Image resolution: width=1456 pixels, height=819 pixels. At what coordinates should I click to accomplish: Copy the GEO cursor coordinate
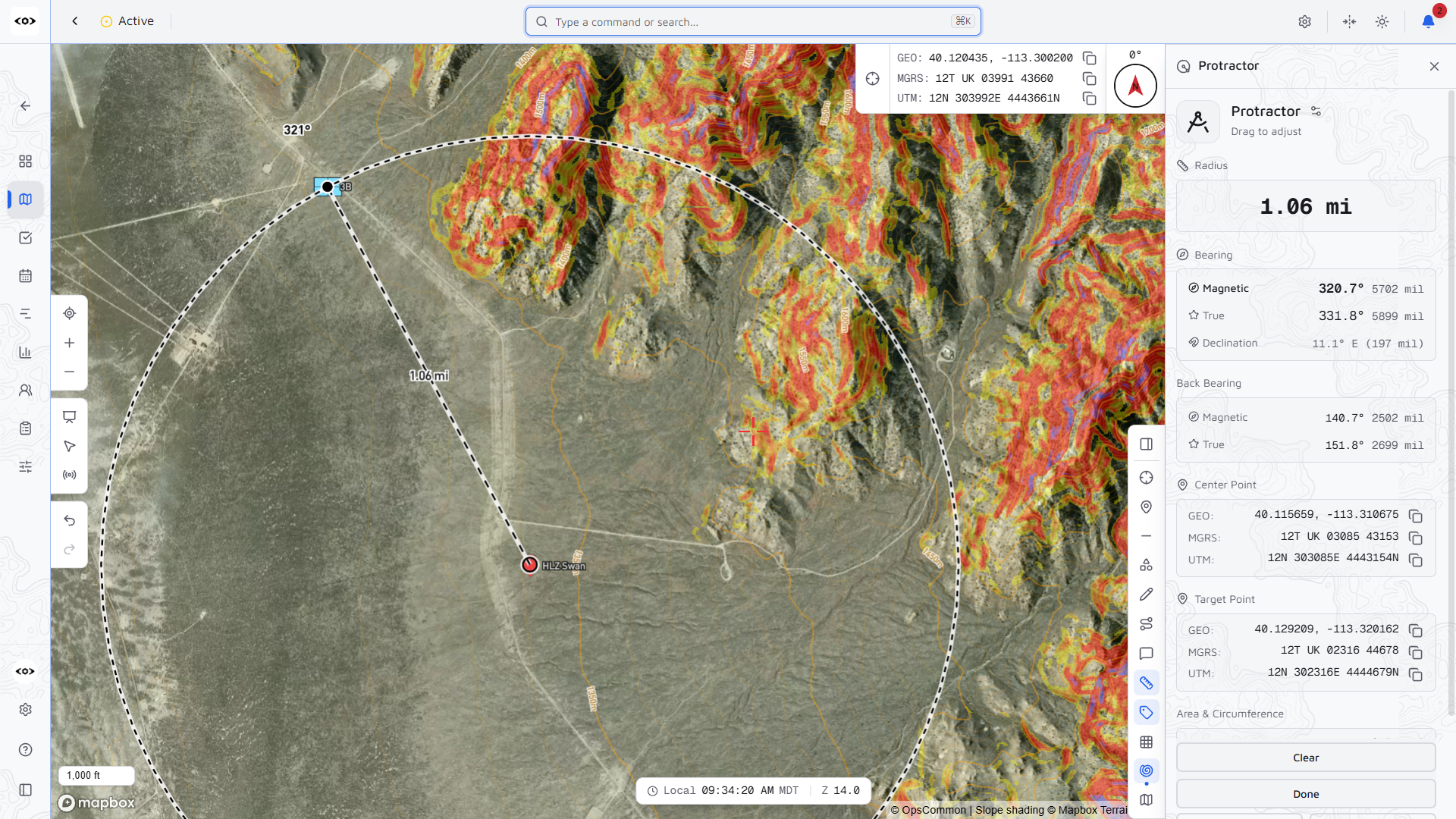coord(1089,58)
